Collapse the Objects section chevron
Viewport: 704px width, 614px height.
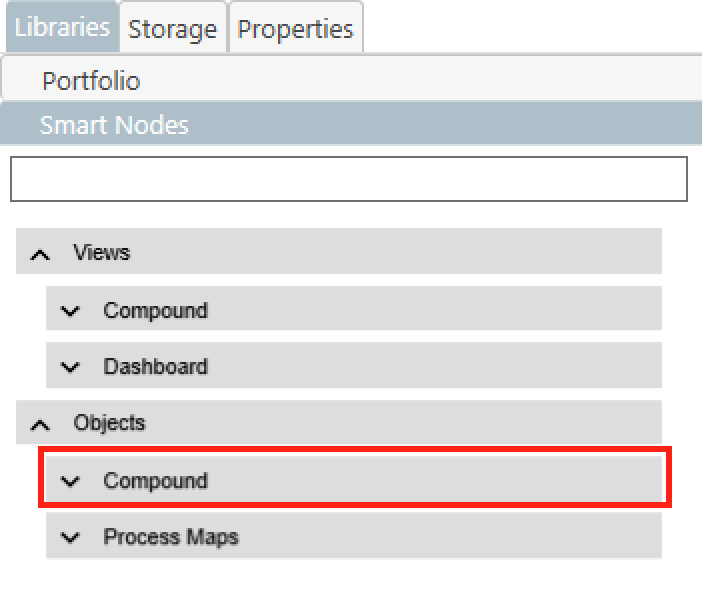pyautogui.click(x=40, y=424)
